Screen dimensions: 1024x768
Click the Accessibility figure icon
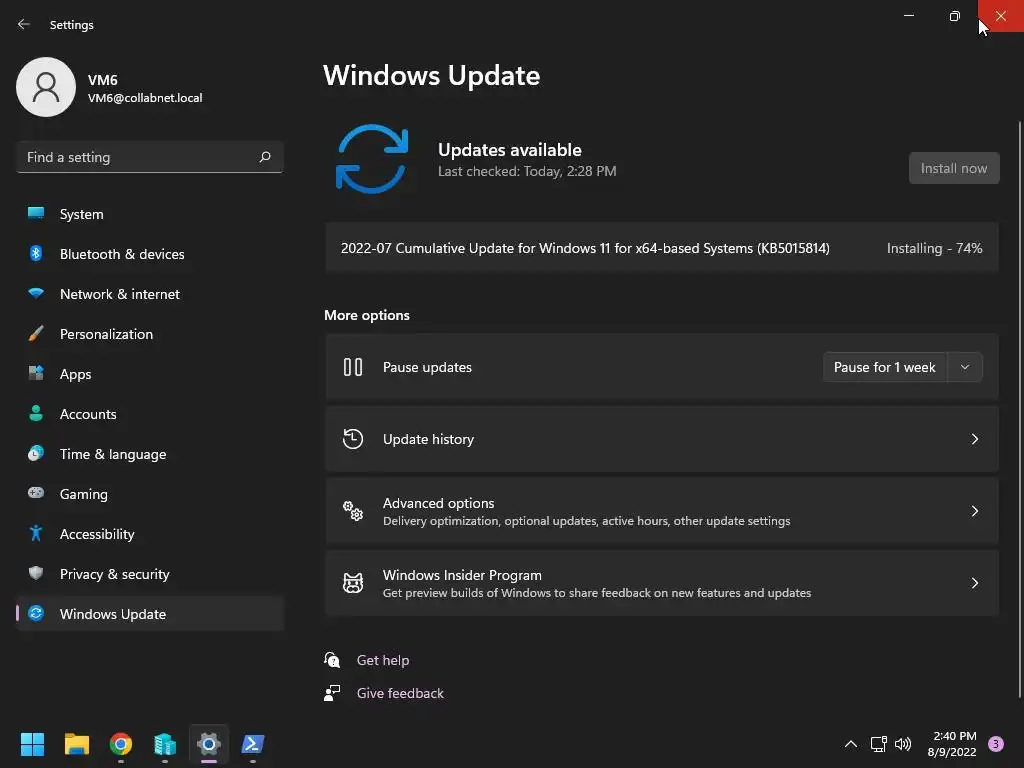pyautogui.click(x=36, y=534)
